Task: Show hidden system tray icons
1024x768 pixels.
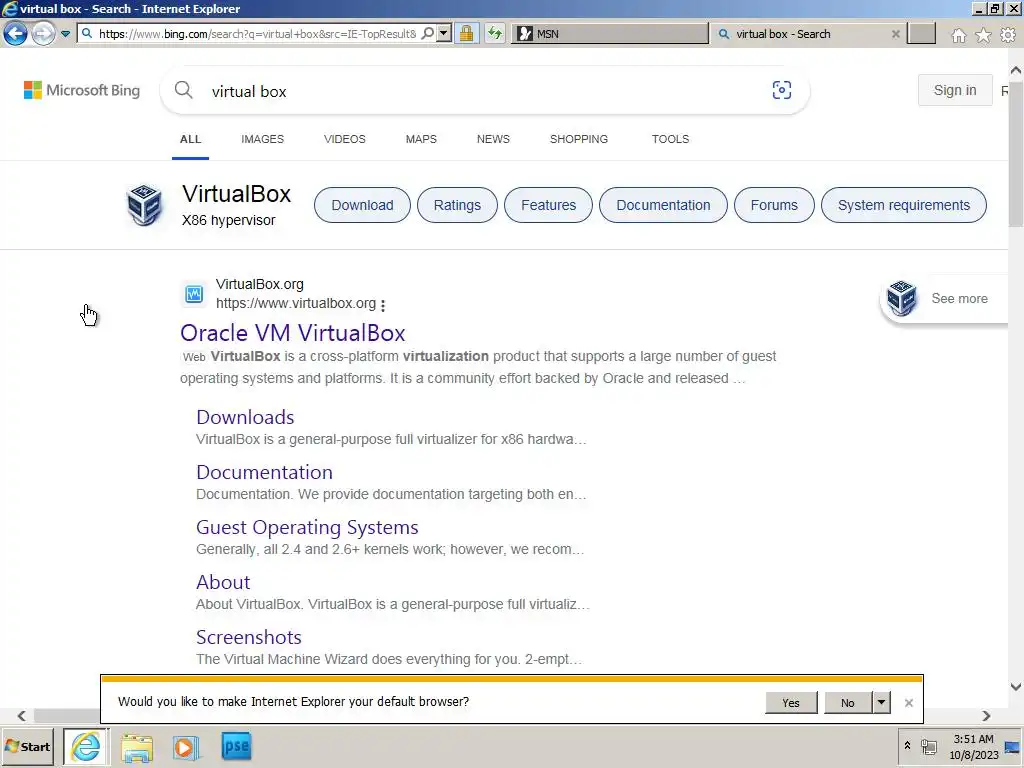Action: pos(907,745)
